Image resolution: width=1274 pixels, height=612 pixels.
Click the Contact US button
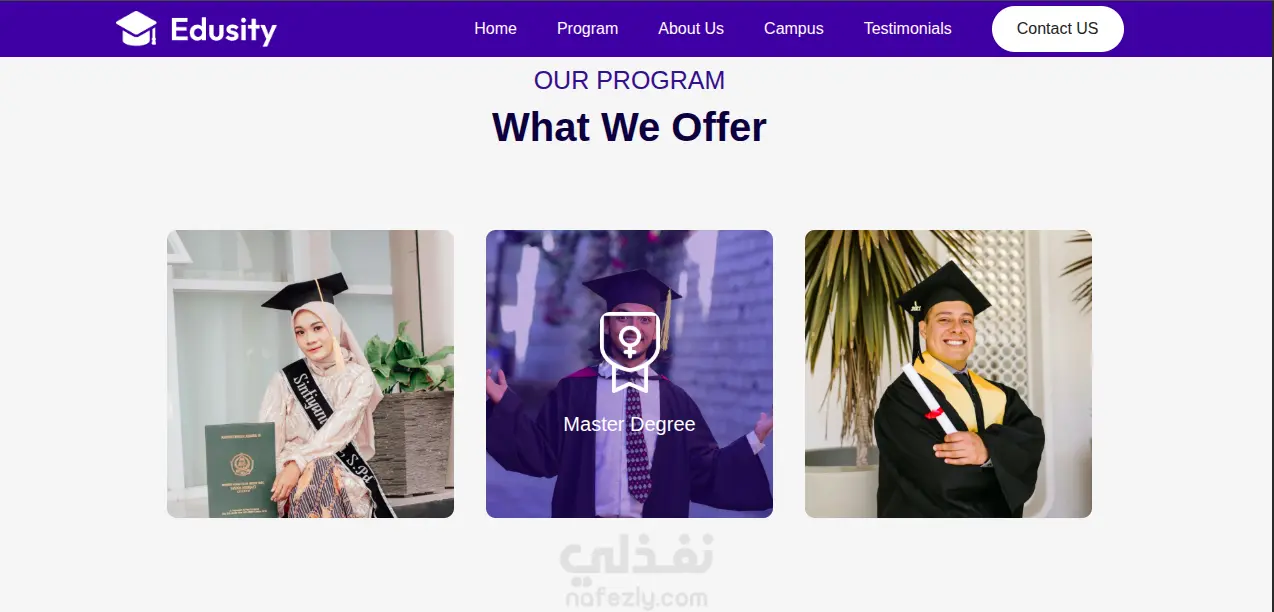[1058, 29]
